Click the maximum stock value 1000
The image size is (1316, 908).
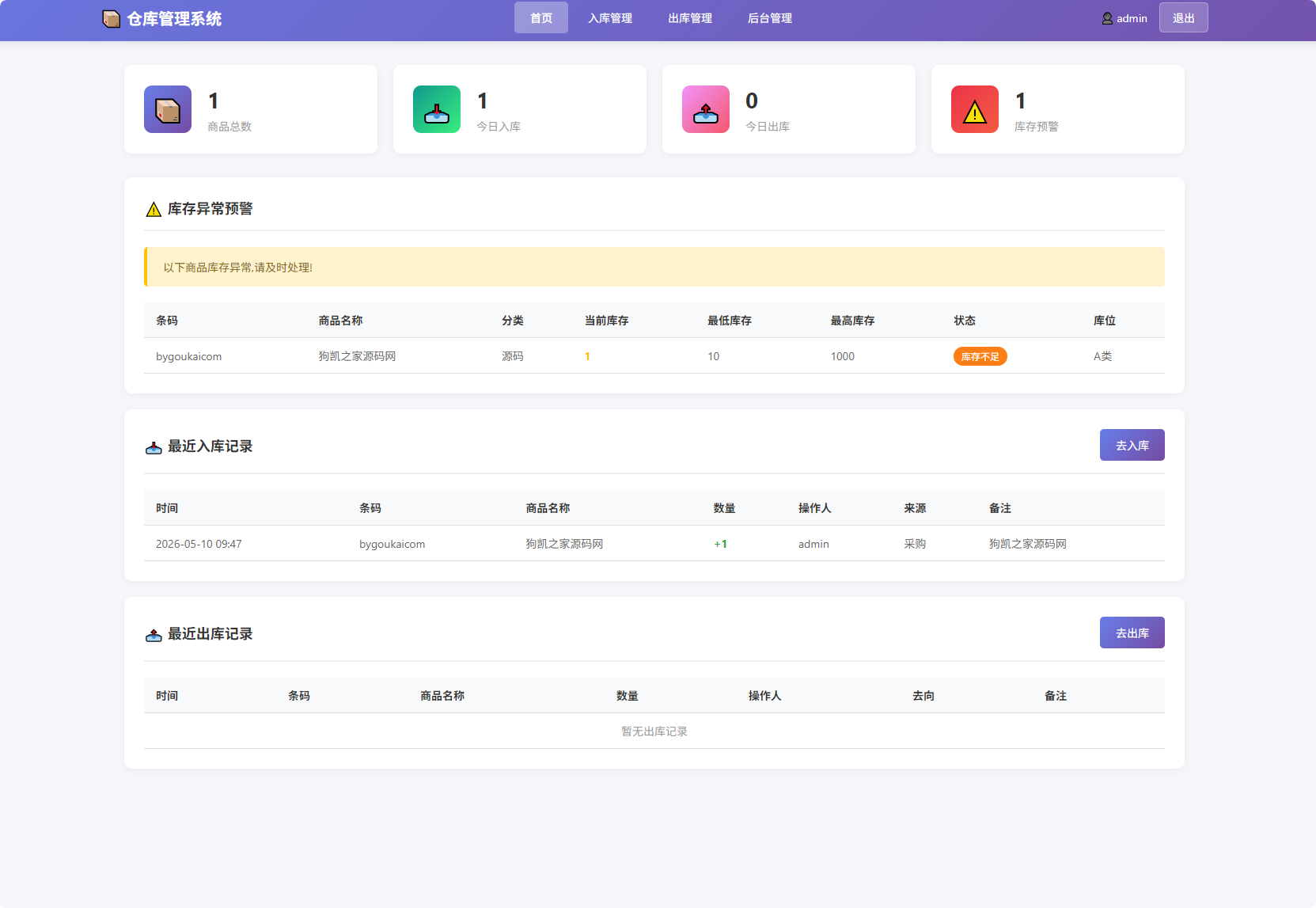pos(843,356)
